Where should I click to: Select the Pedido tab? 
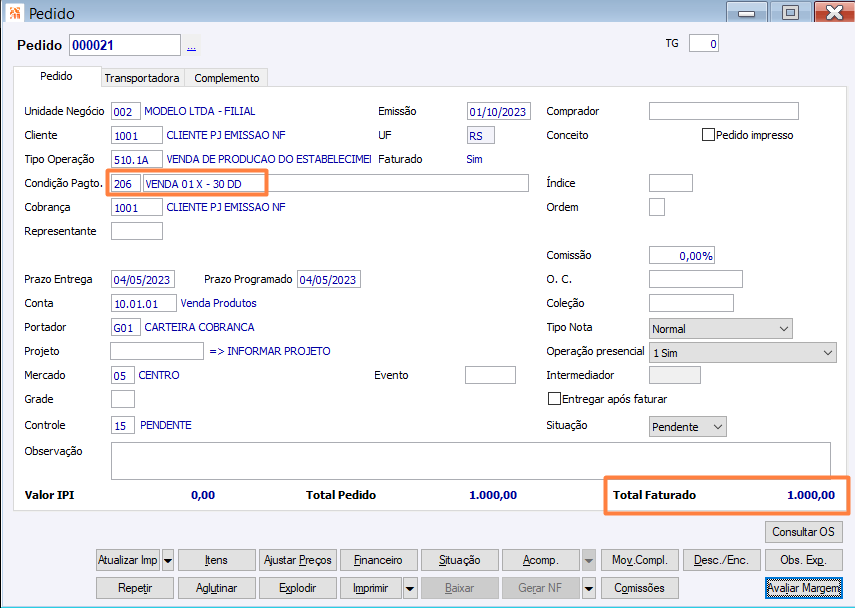[x=57, y=76]
